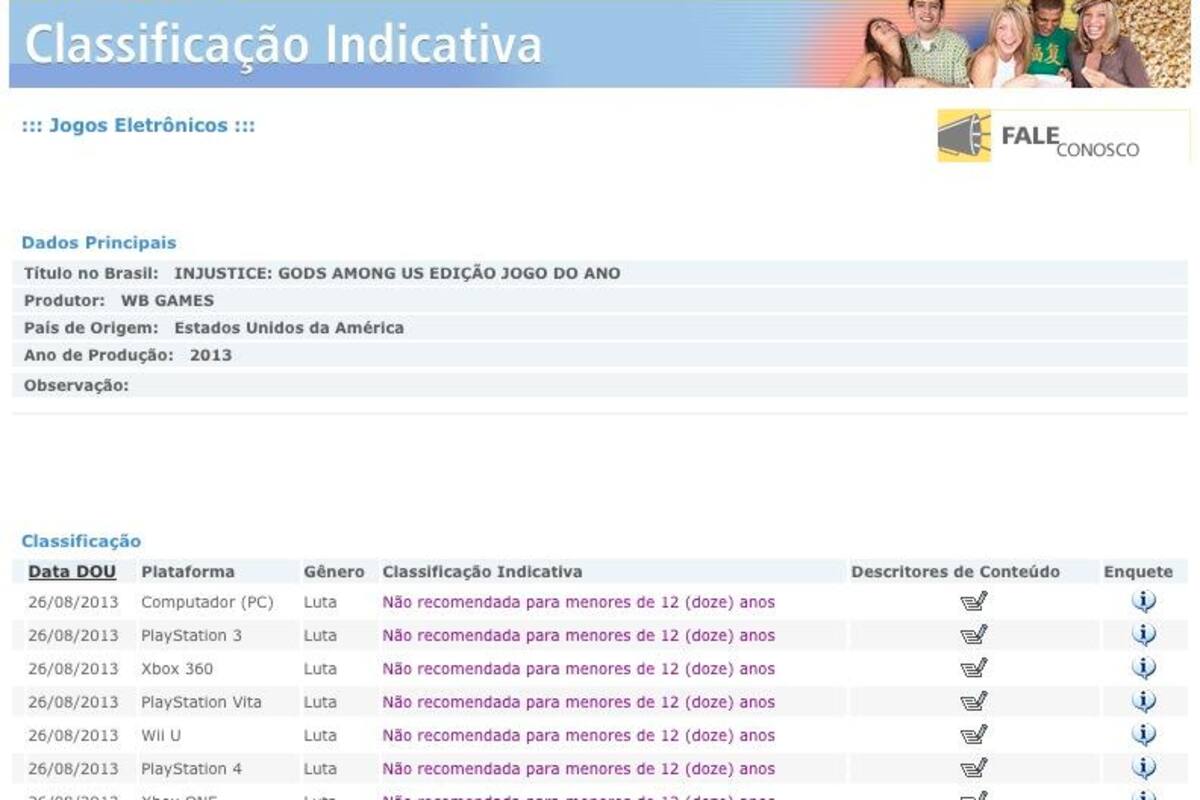1200x800 pixels.
Task: Click the Jogos Eletrônicos section heading
Action: click(x=138, y=126)
